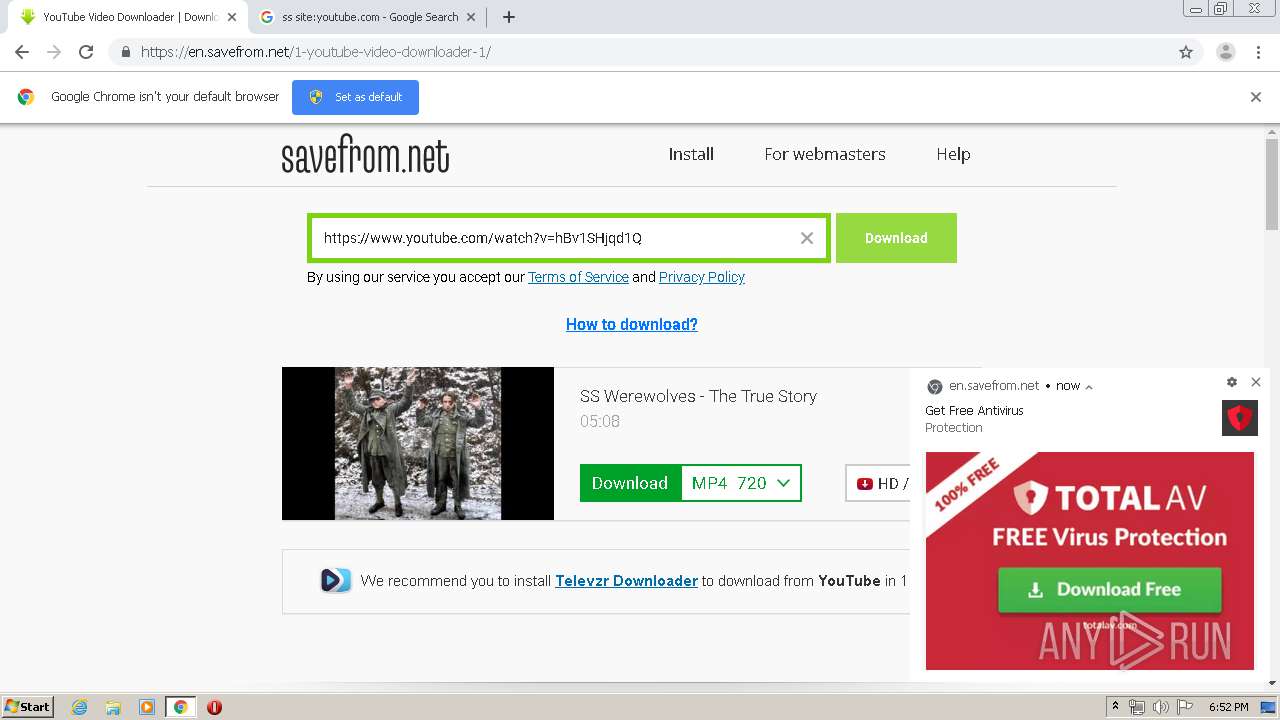
Task: Click the light green Download button
Action: [x=896, y=238]
